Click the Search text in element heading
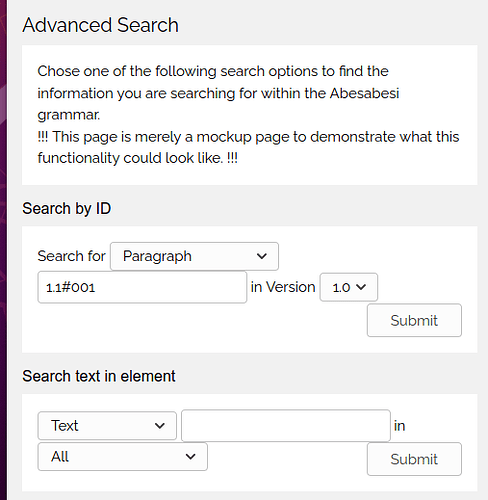This screenshot has width=488, height=500. pyautogui.click(x=99, y=376)
